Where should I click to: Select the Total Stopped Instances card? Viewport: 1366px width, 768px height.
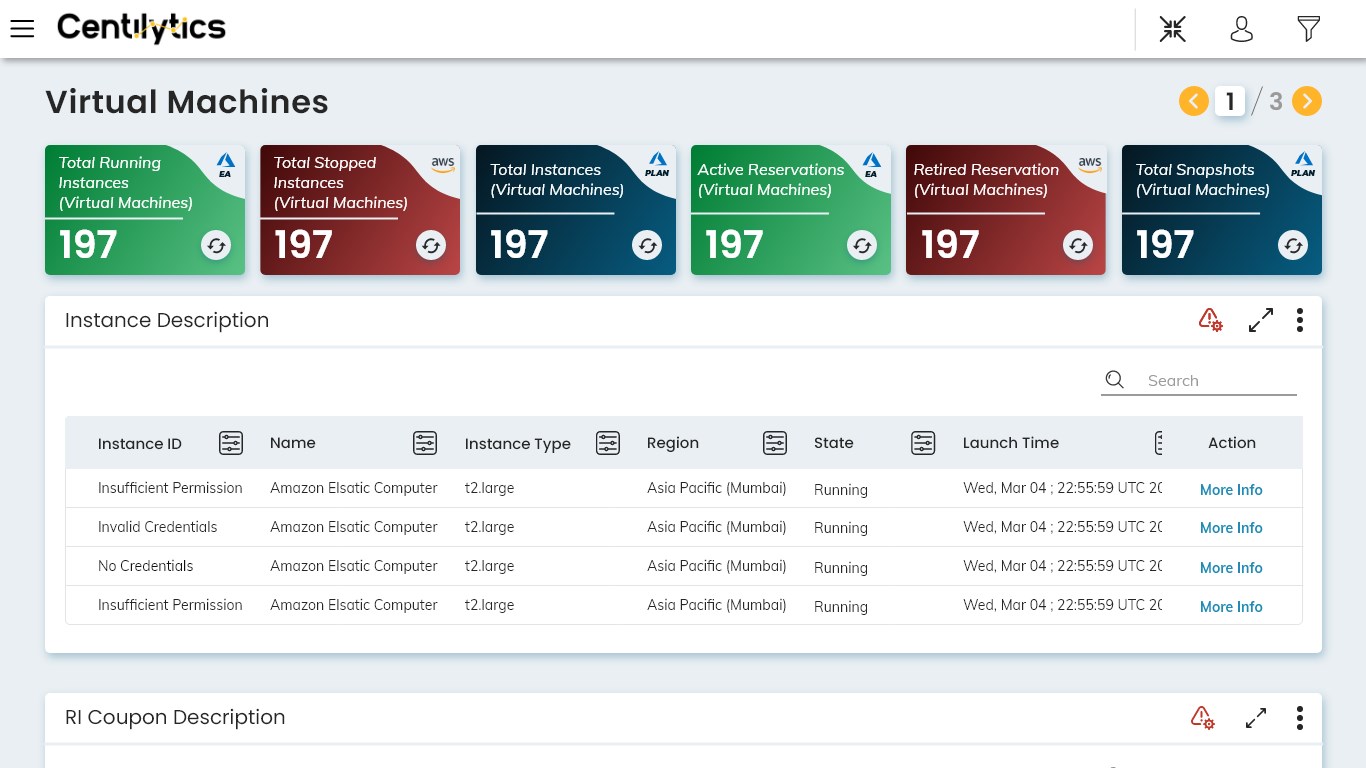[360, 210]
